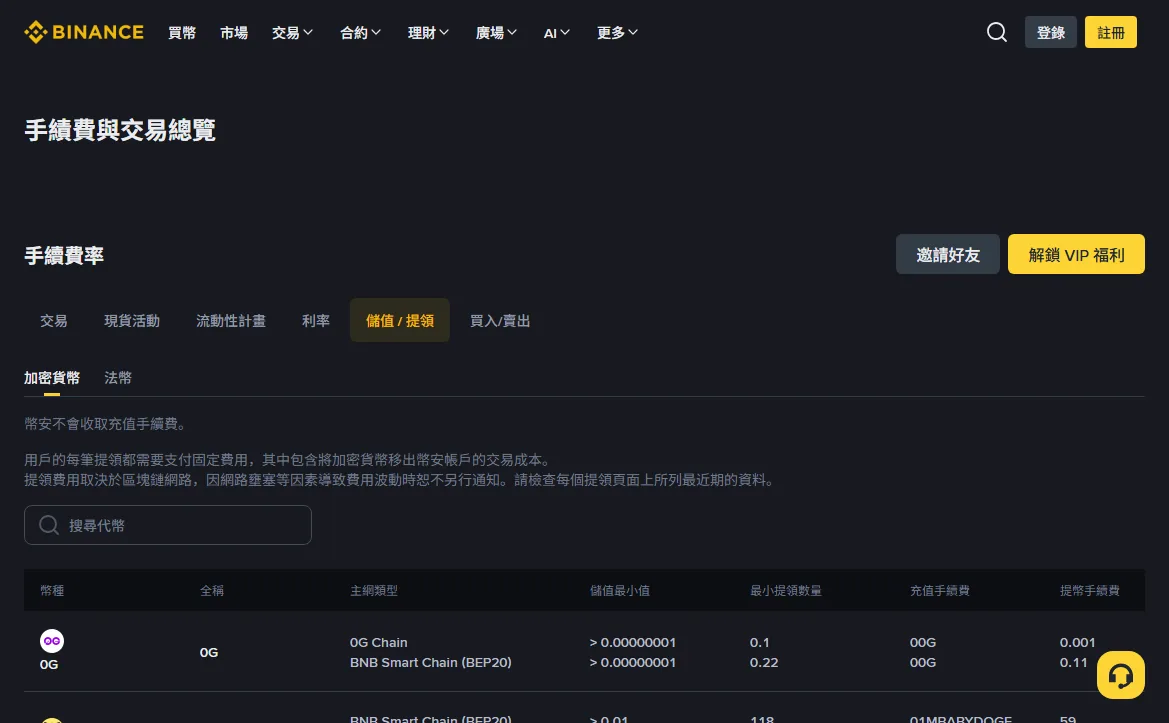Screen dimensions: 1169x723
Task: Focus the 搜尋代幣 search field
Action: (x=168, y=525)
